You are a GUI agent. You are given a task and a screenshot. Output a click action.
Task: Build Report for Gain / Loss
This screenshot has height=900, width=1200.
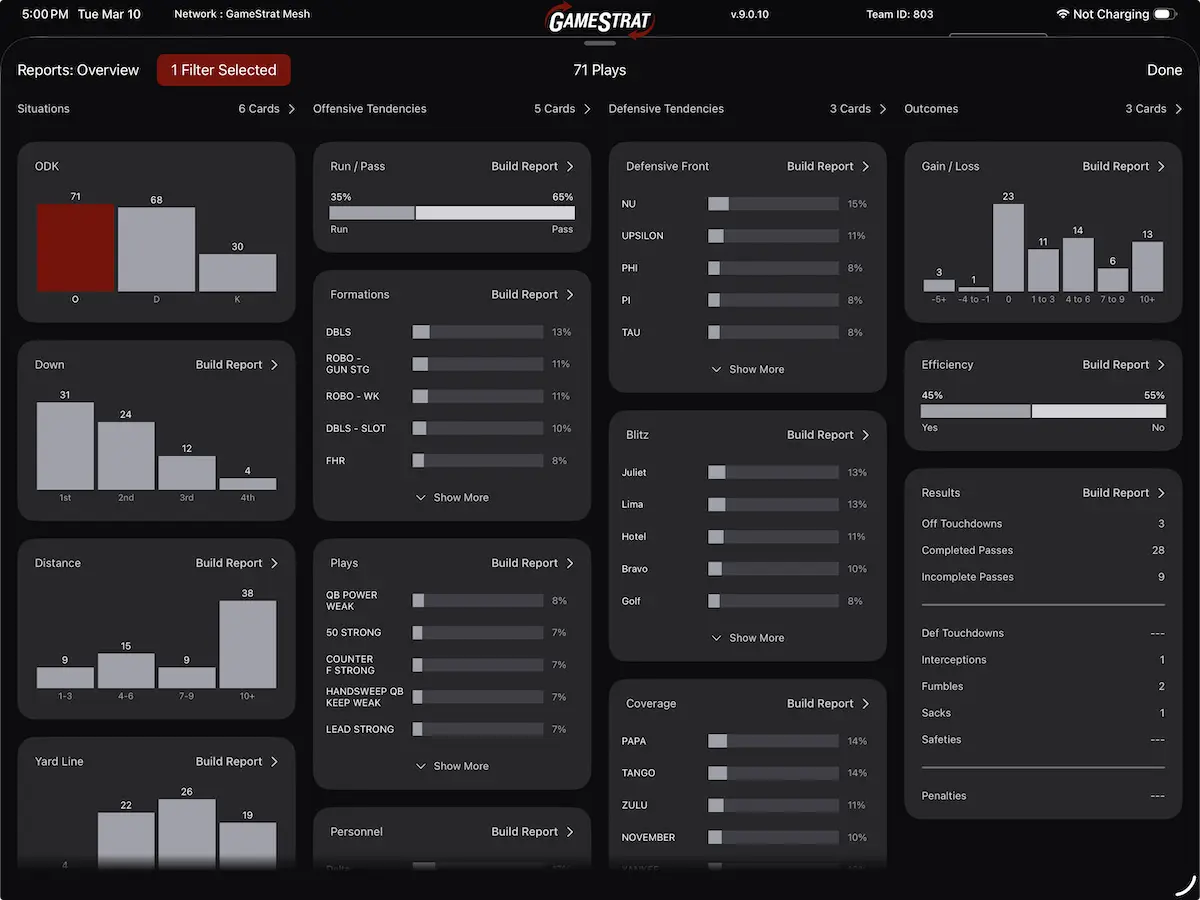coord(1123,167)
